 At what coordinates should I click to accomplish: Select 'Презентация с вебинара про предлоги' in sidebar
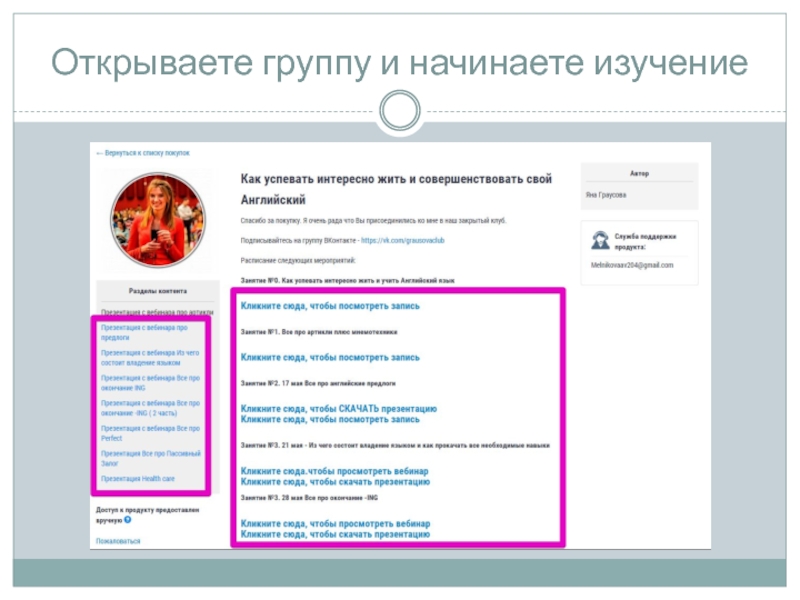coord(144,332)
